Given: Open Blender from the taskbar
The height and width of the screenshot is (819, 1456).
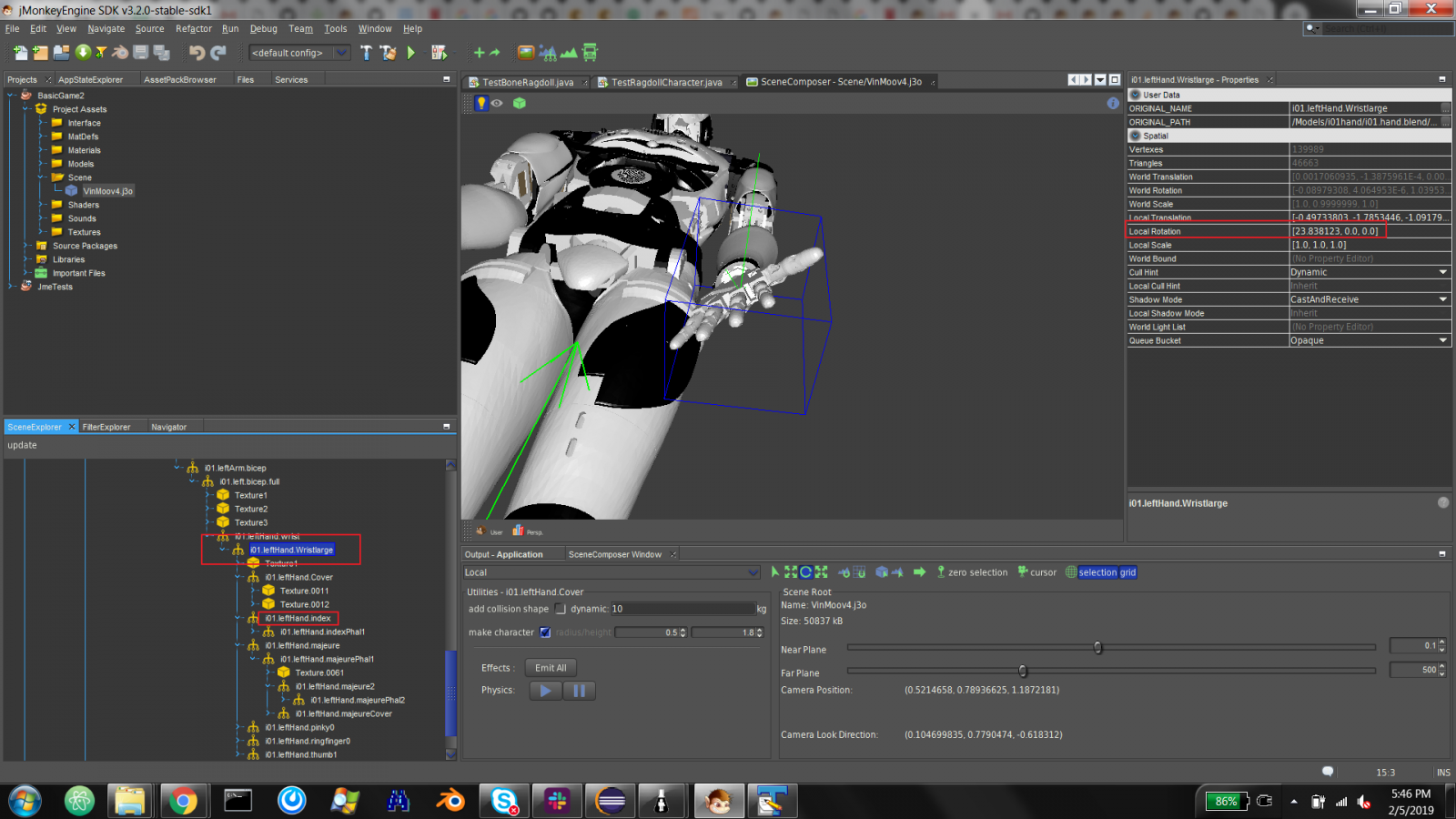Looking at the screenshot, I should point(450,801).
